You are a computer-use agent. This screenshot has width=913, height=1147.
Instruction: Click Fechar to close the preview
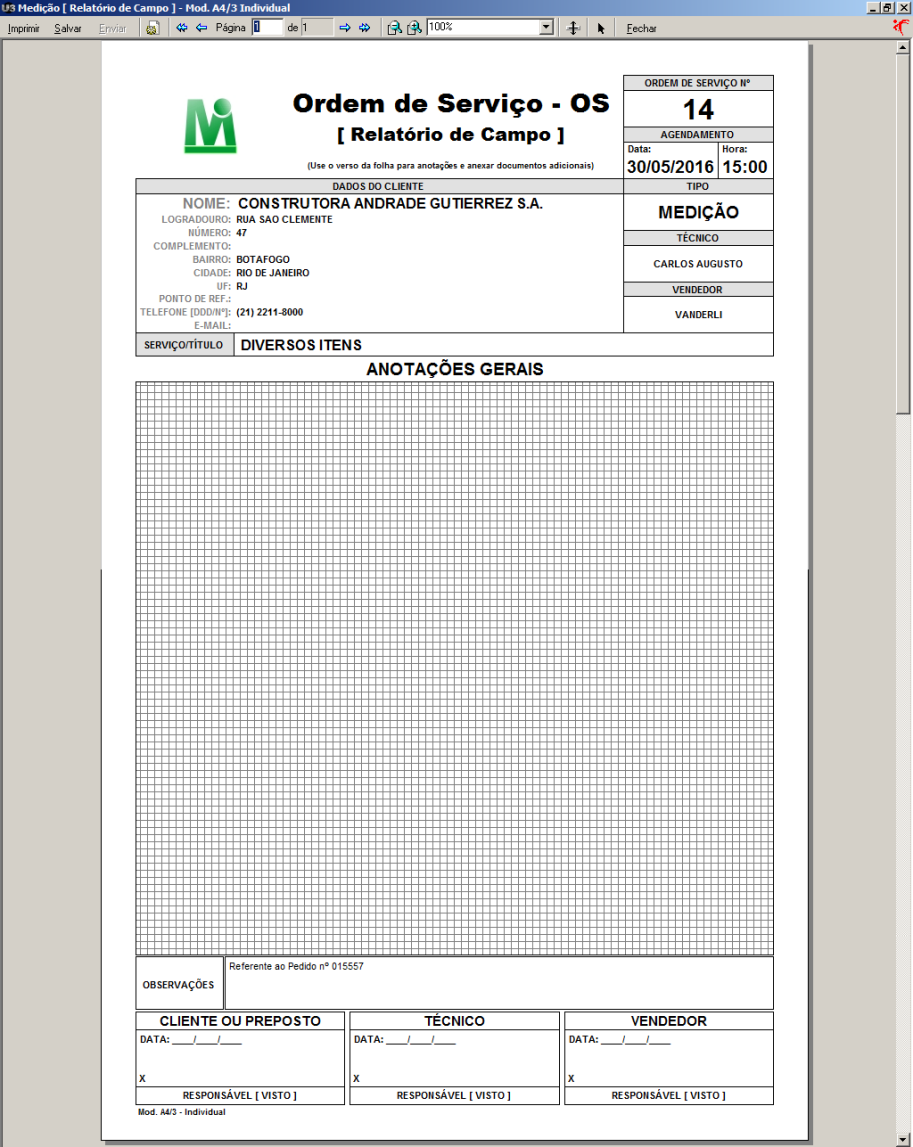point(641,28)
